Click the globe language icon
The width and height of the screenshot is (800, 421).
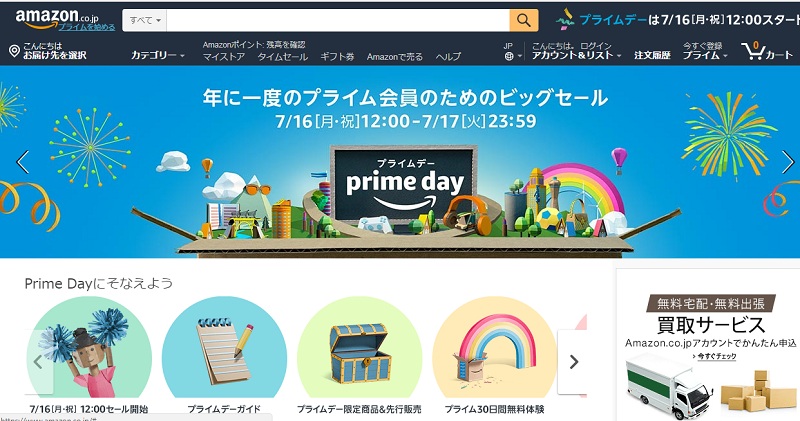pos(509,56)
